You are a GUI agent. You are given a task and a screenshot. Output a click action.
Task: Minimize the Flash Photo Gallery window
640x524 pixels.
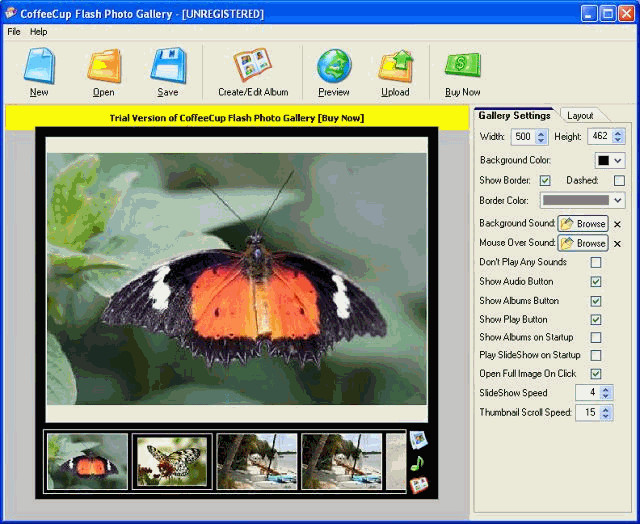tap(589, 13)
